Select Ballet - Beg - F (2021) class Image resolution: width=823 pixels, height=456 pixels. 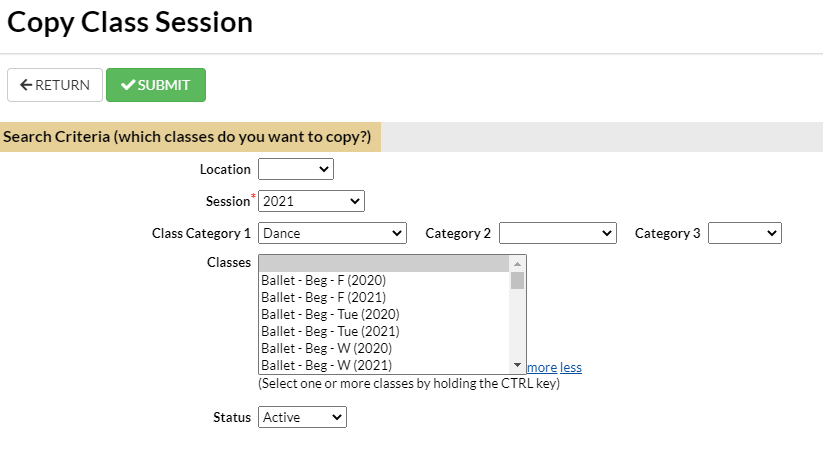[x=323, y=298]
